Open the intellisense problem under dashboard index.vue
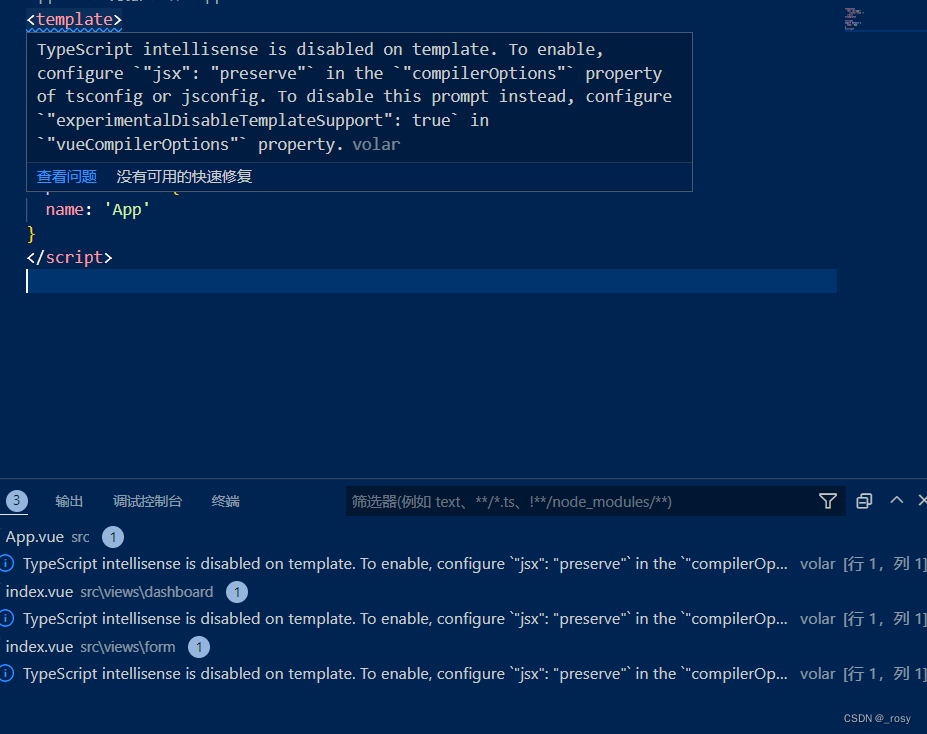This screenshot has height=734, width=927. tap(464, 619)
